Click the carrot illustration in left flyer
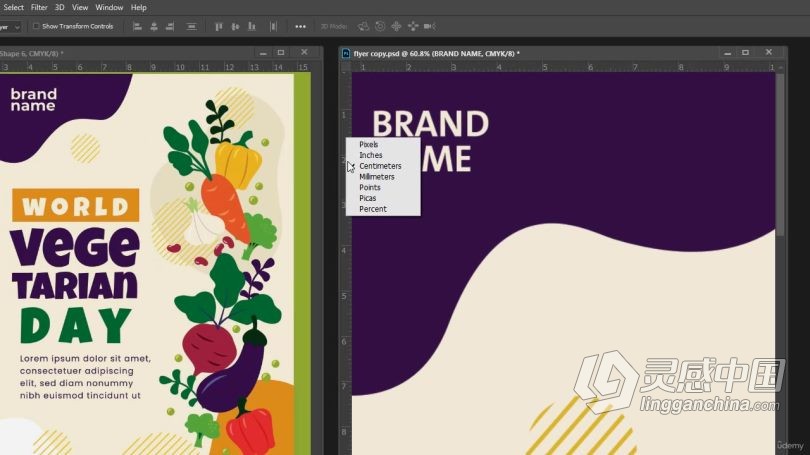 [x=225, y=208]
